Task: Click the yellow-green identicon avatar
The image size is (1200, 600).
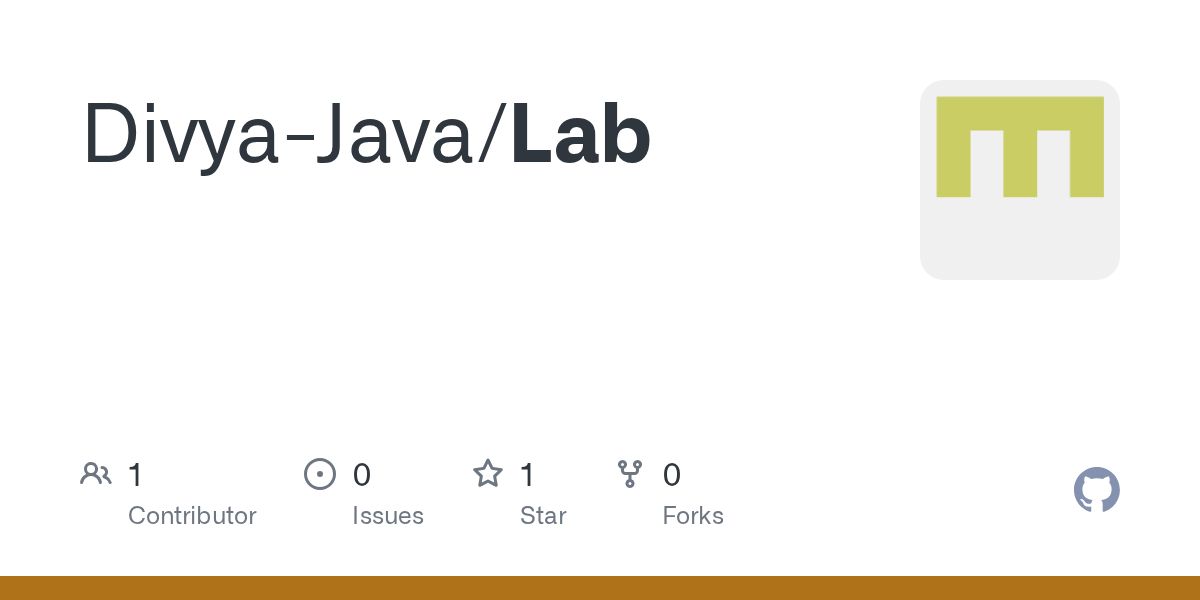Action: tap(1020, 147)
